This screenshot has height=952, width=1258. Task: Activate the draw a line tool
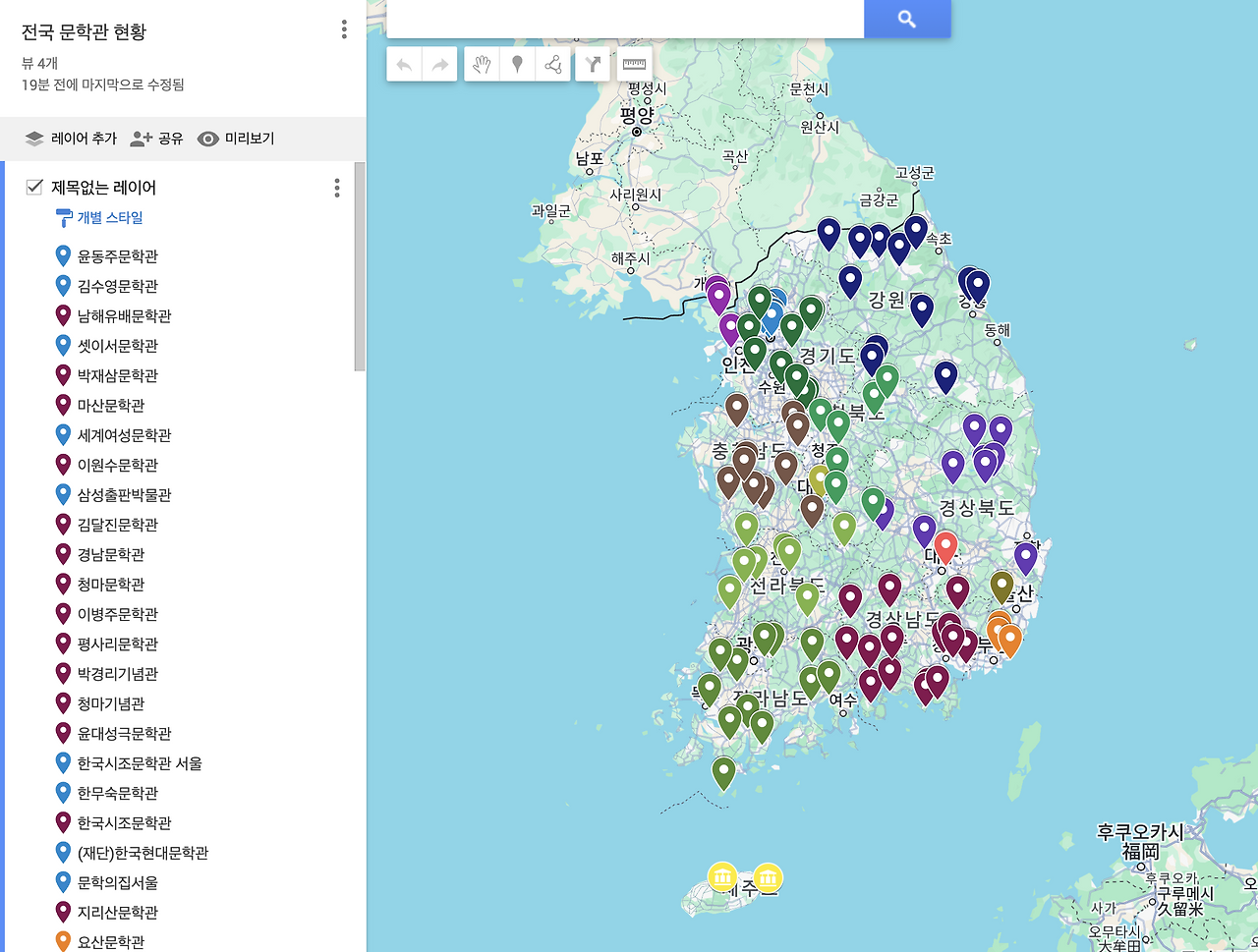click(553, 65)
